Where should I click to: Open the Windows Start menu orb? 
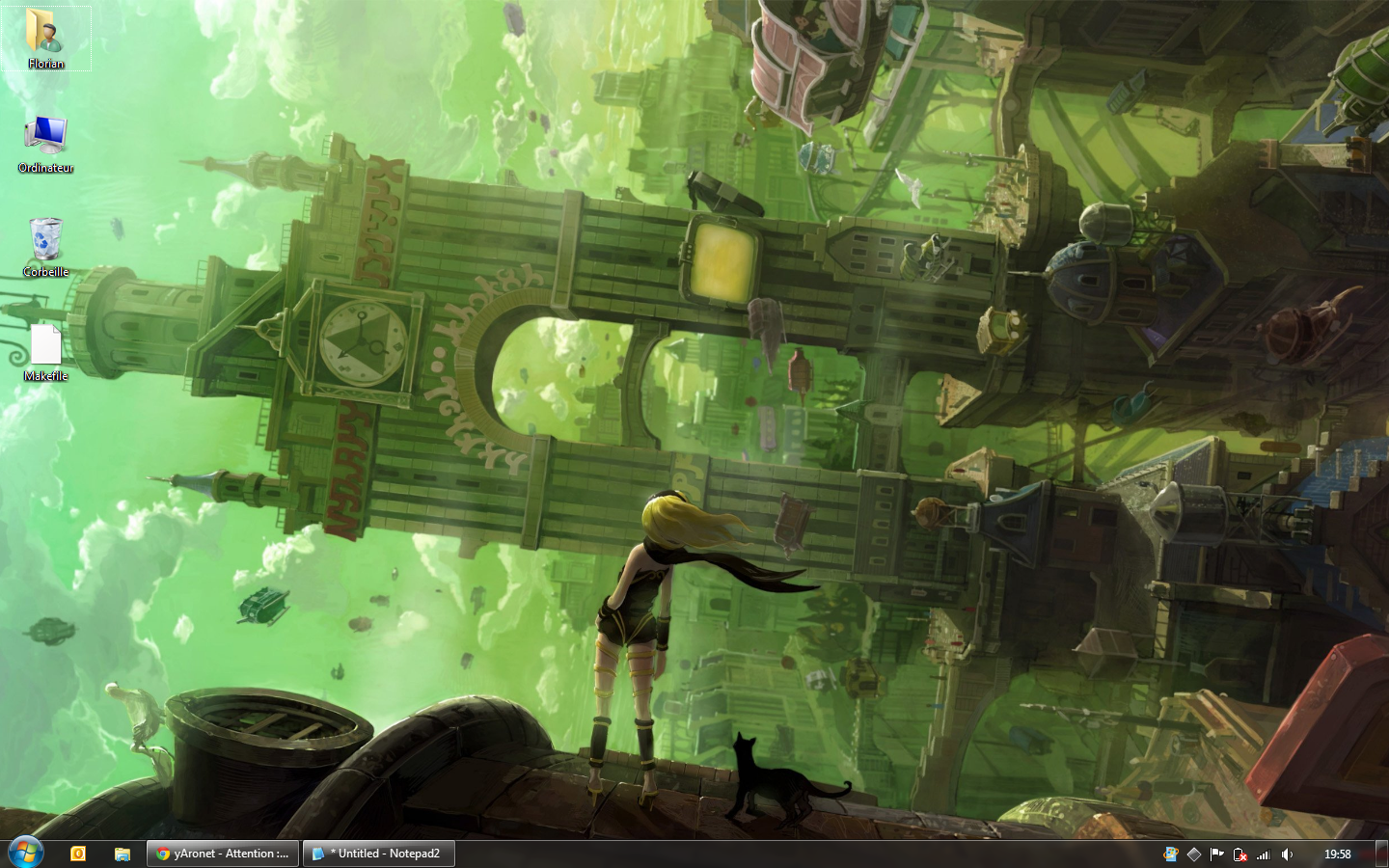pos(26,853)
